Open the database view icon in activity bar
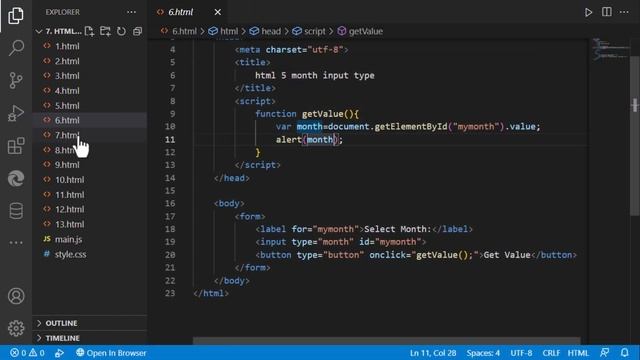This screenshot has width=640, height=360. coord(16,211)
